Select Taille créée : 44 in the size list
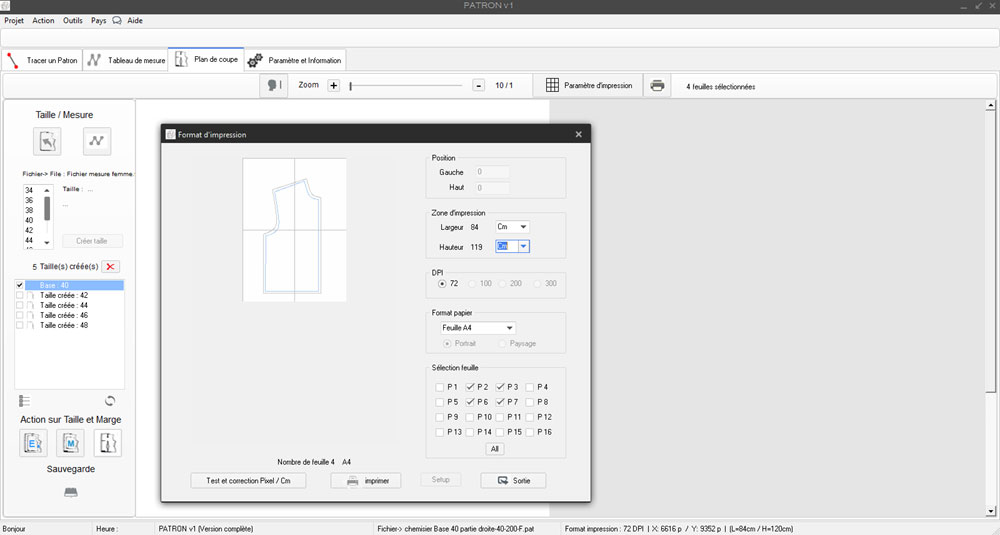Image resolution: width=1000 pixels, height=535 pixels. [x=64, y=305]
